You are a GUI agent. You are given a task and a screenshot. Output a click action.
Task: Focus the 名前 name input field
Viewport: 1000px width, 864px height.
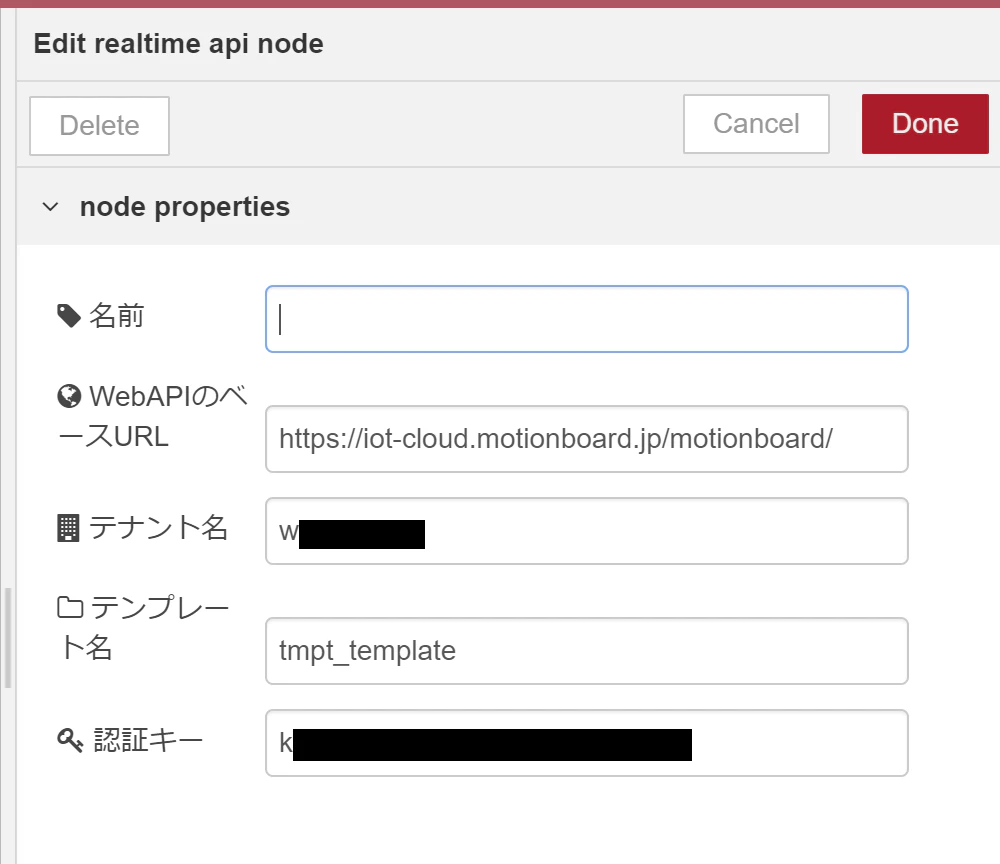point(587,319)
